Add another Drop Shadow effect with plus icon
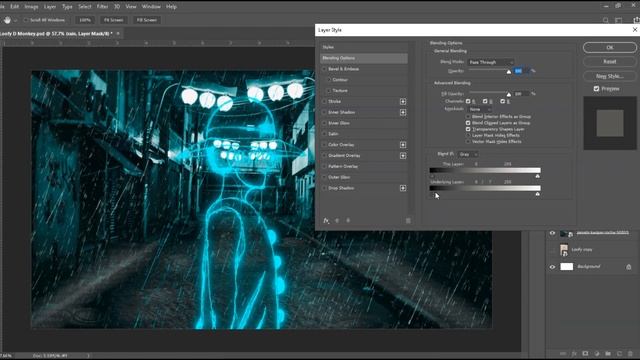The height and width of the screenshot is (360, 640). tap(403, 188)
